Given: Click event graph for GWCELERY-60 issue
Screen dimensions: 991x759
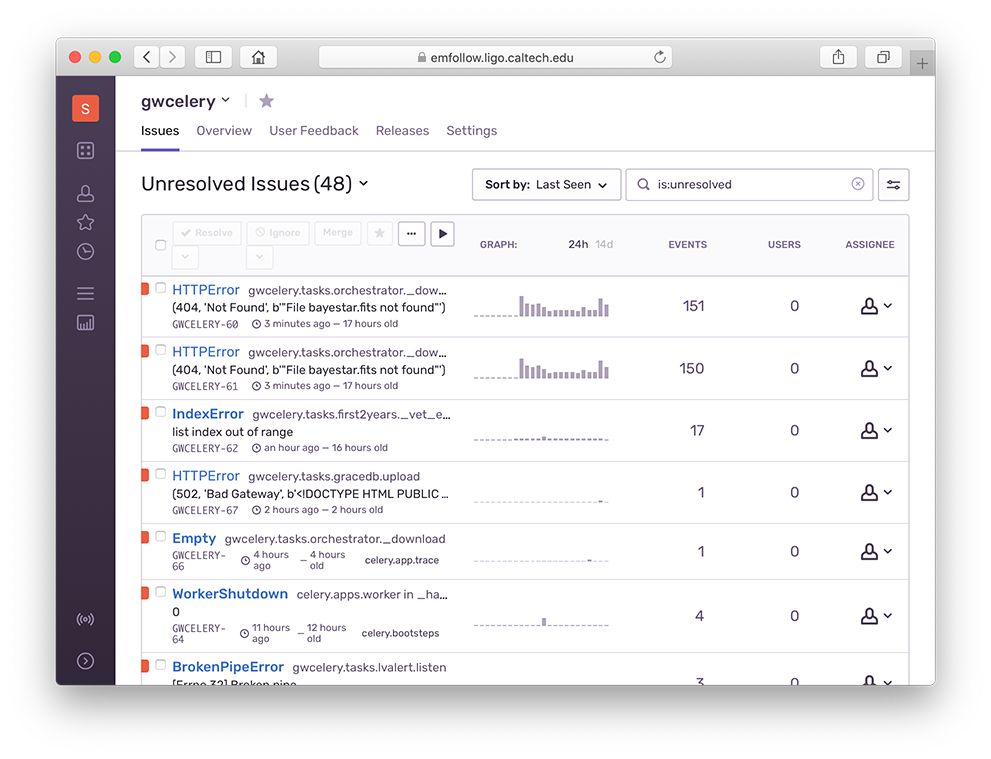Looking at the screenshot, I should click(x=542, y=307).
